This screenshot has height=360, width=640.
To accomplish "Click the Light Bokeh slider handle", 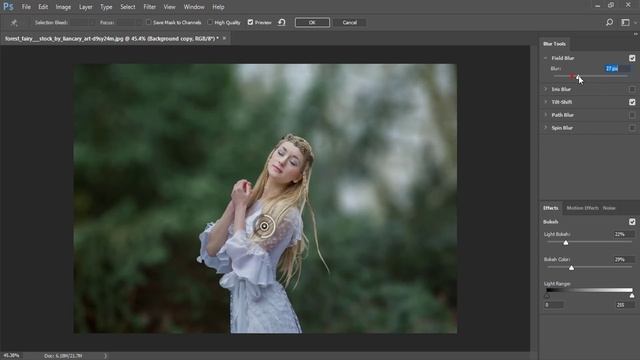I will point(566,243).
